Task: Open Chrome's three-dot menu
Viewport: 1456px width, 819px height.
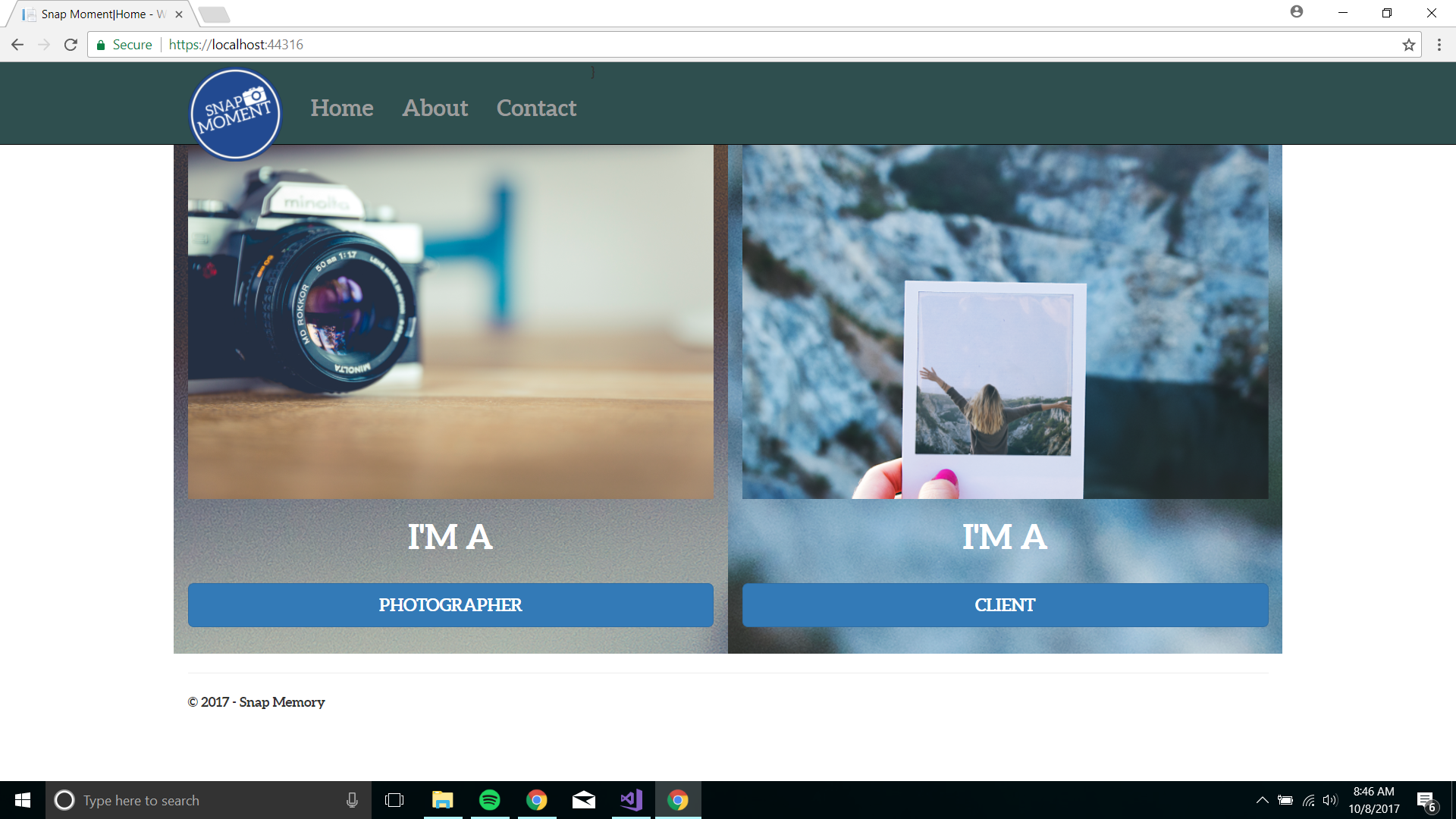Action: pyautogui.click(x=1439, y=45)
